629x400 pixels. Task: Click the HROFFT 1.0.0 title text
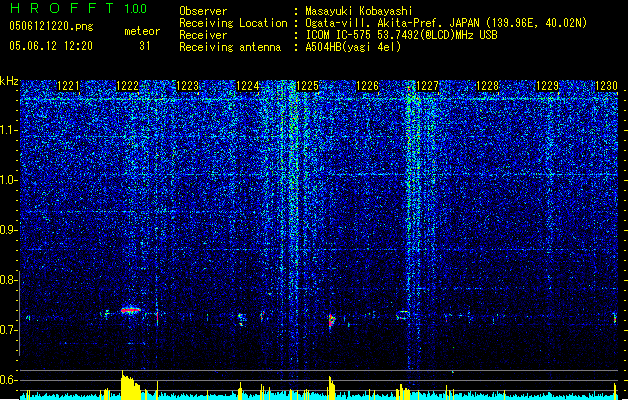tap(79, 8)
